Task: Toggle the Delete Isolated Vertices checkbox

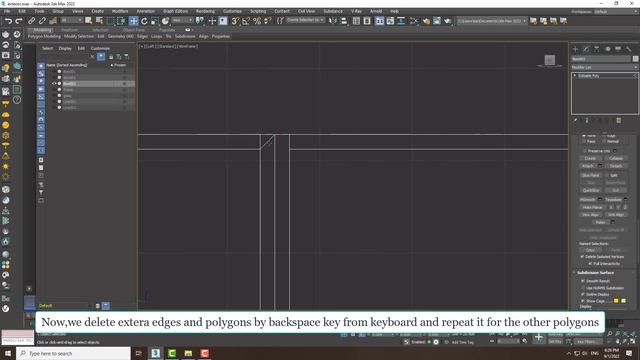Action: click(582, 257)
